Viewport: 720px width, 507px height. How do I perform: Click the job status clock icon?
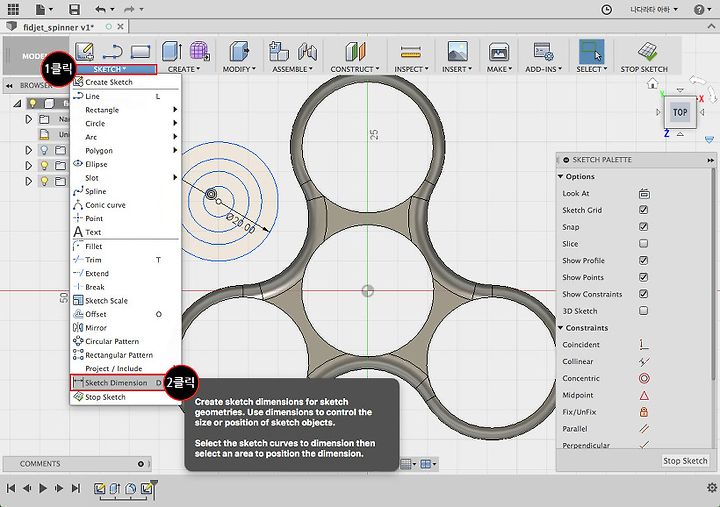click(x=607, y=10)
